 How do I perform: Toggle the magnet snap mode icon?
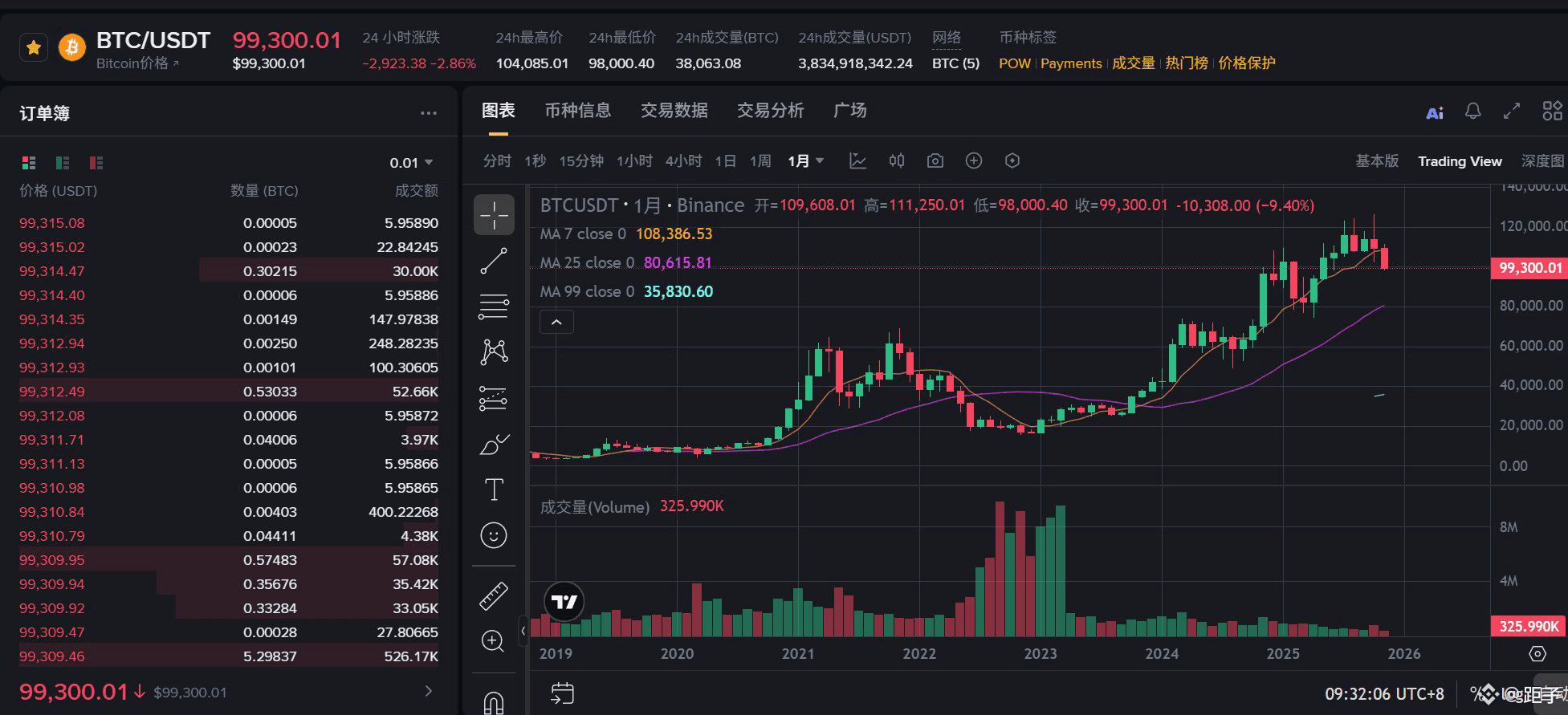pos(494,701)
